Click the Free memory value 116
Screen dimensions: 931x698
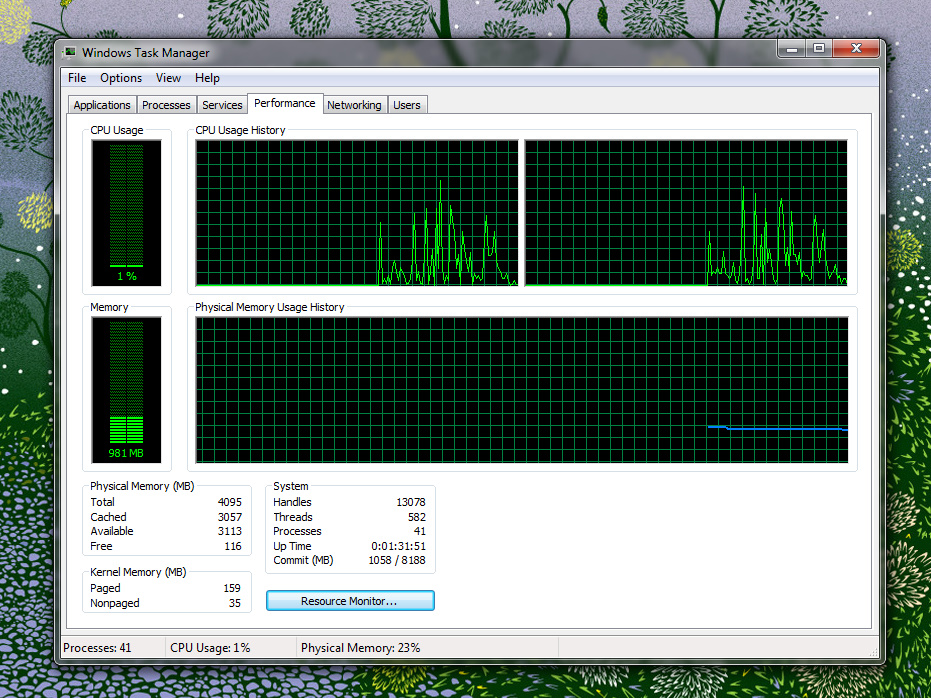(233, 546)
